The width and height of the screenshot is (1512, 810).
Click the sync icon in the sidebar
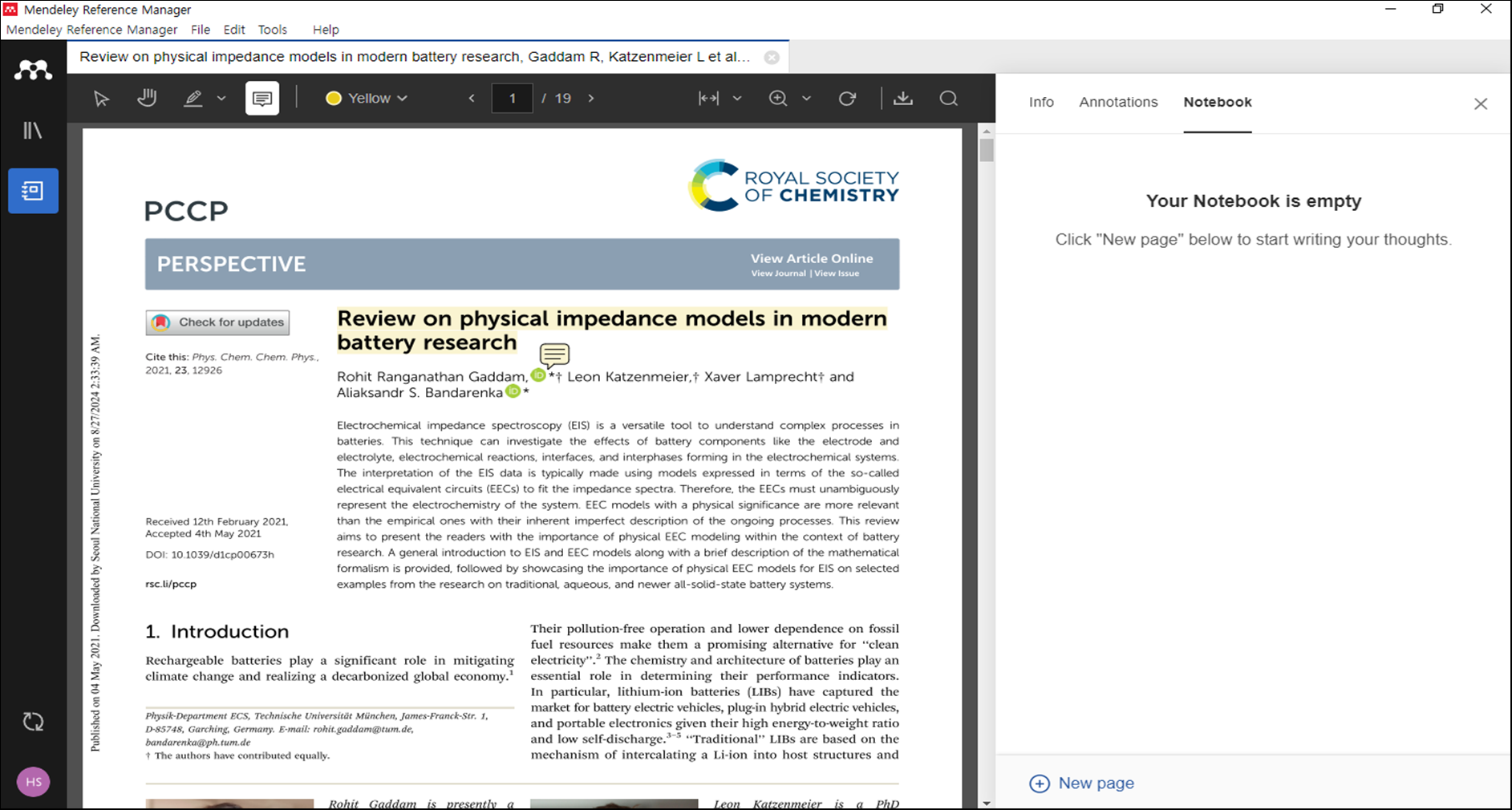33,722
